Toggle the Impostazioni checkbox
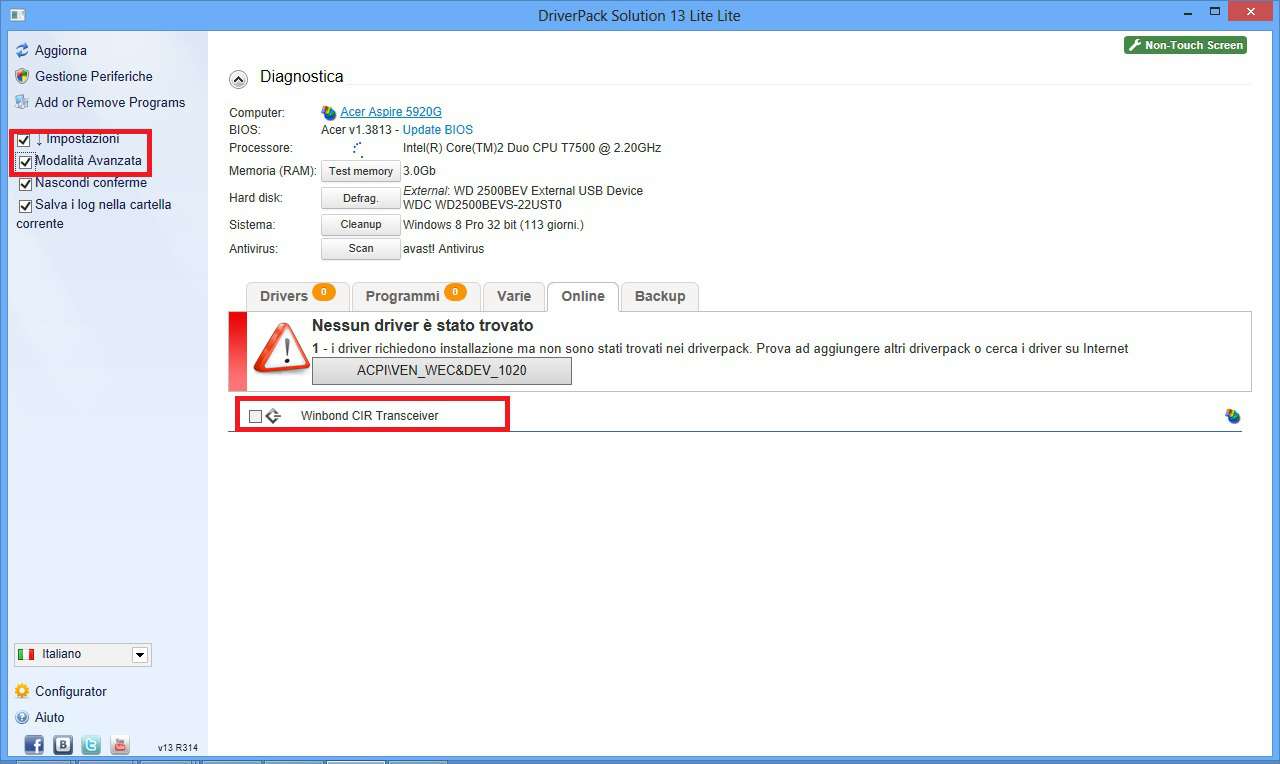 click(x=24, y=140)
